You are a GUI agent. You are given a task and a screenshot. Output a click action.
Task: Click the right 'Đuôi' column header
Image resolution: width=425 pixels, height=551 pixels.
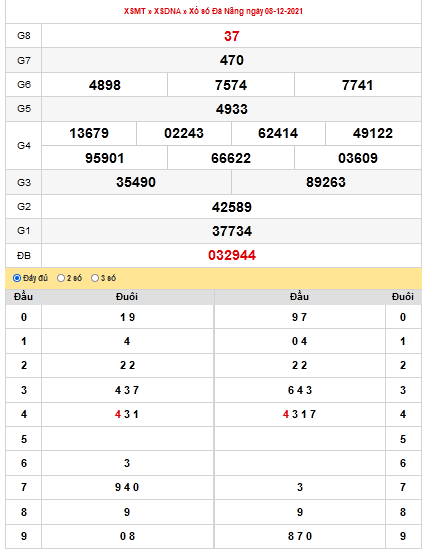[403, 297]
